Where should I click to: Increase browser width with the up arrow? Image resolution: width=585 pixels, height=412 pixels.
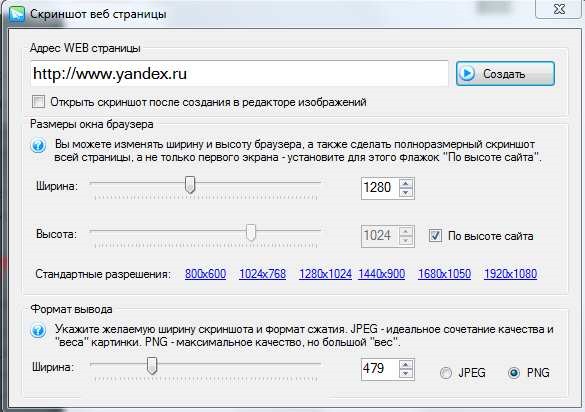point(406,183)
